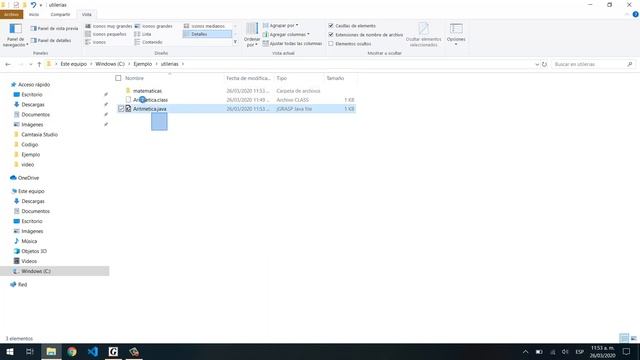Choose Iconos medianos layout
This screenshot has width=640, height=360.
[x=204, y=26]
